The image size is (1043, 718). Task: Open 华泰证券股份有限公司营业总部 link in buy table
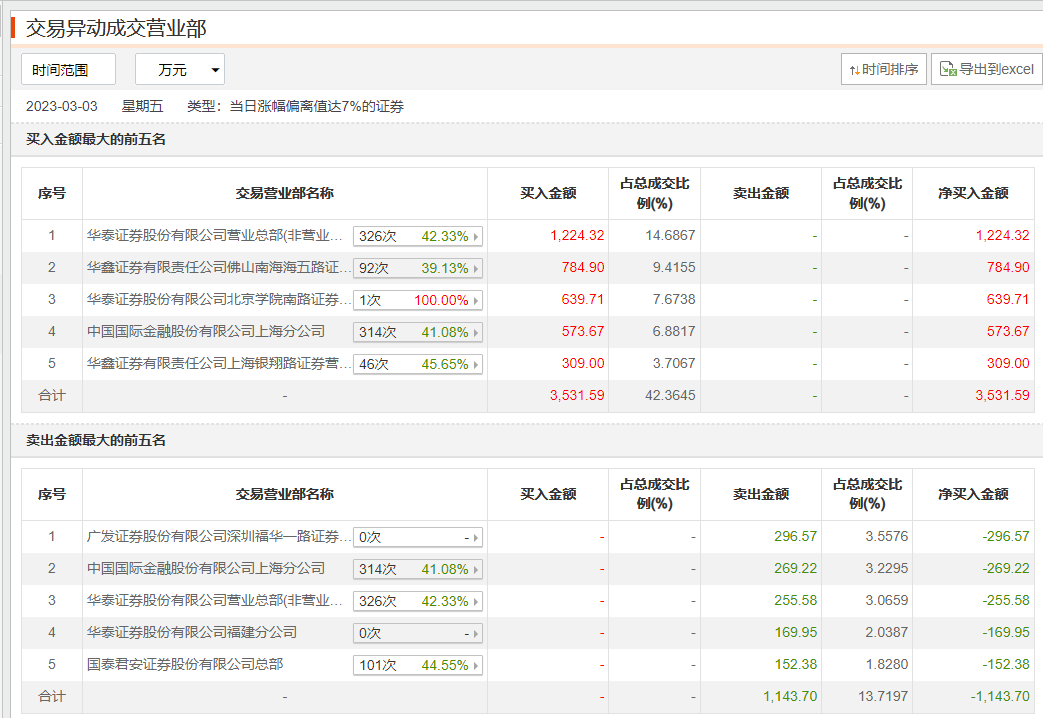[x=215, y=236]
